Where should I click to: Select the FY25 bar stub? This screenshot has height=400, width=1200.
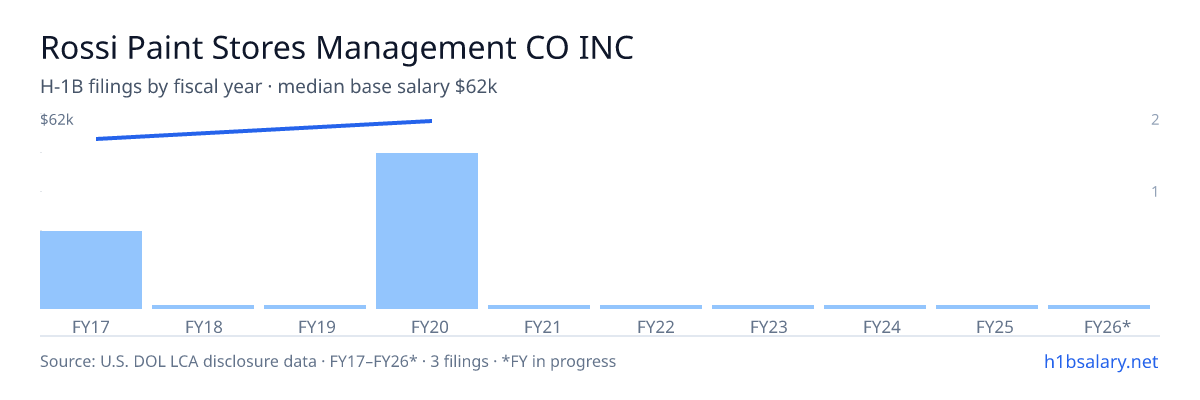(x=987, y=307)
